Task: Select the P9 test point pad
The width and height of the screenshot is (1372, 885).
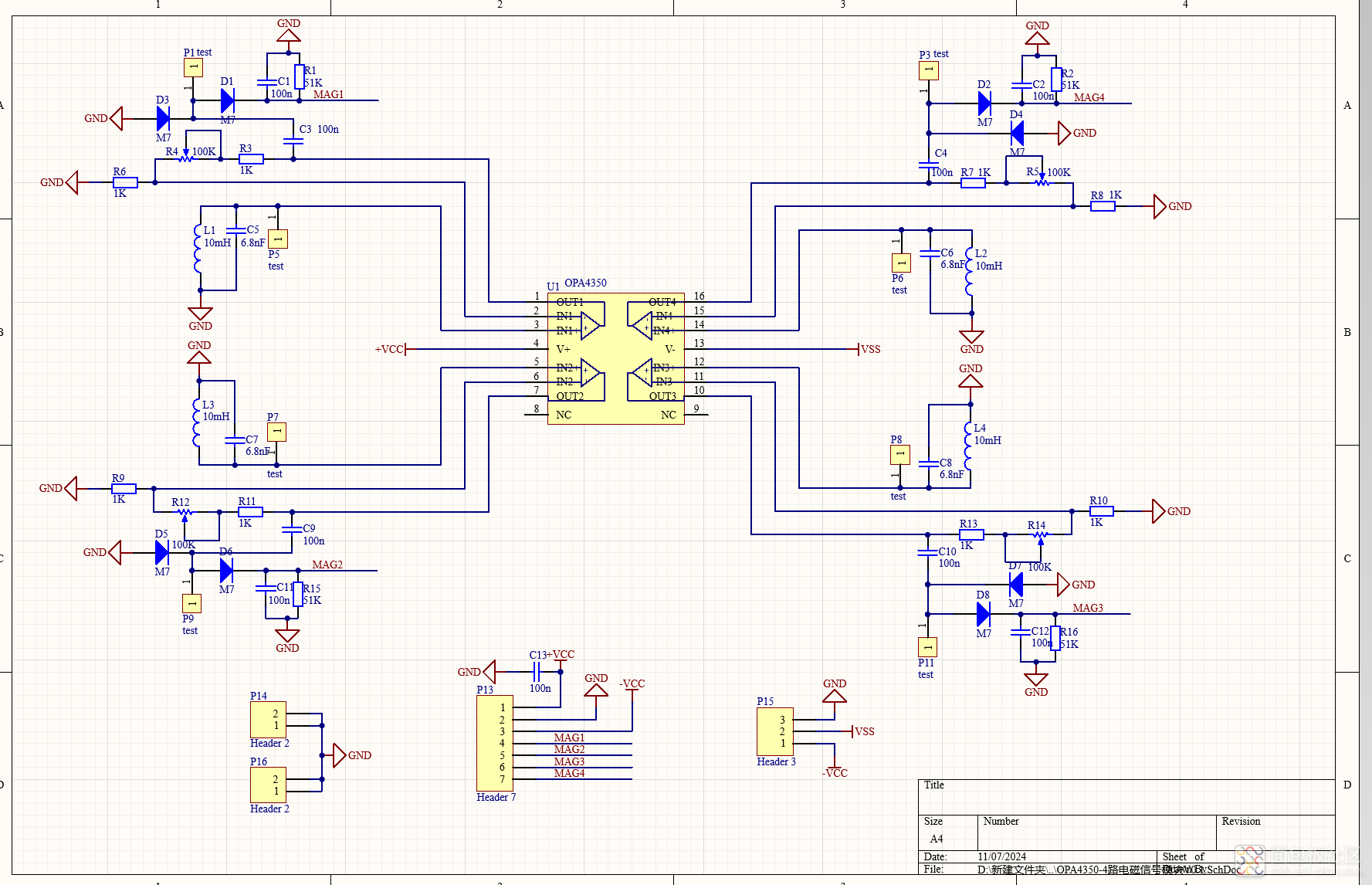Action: tap(191, 603)
